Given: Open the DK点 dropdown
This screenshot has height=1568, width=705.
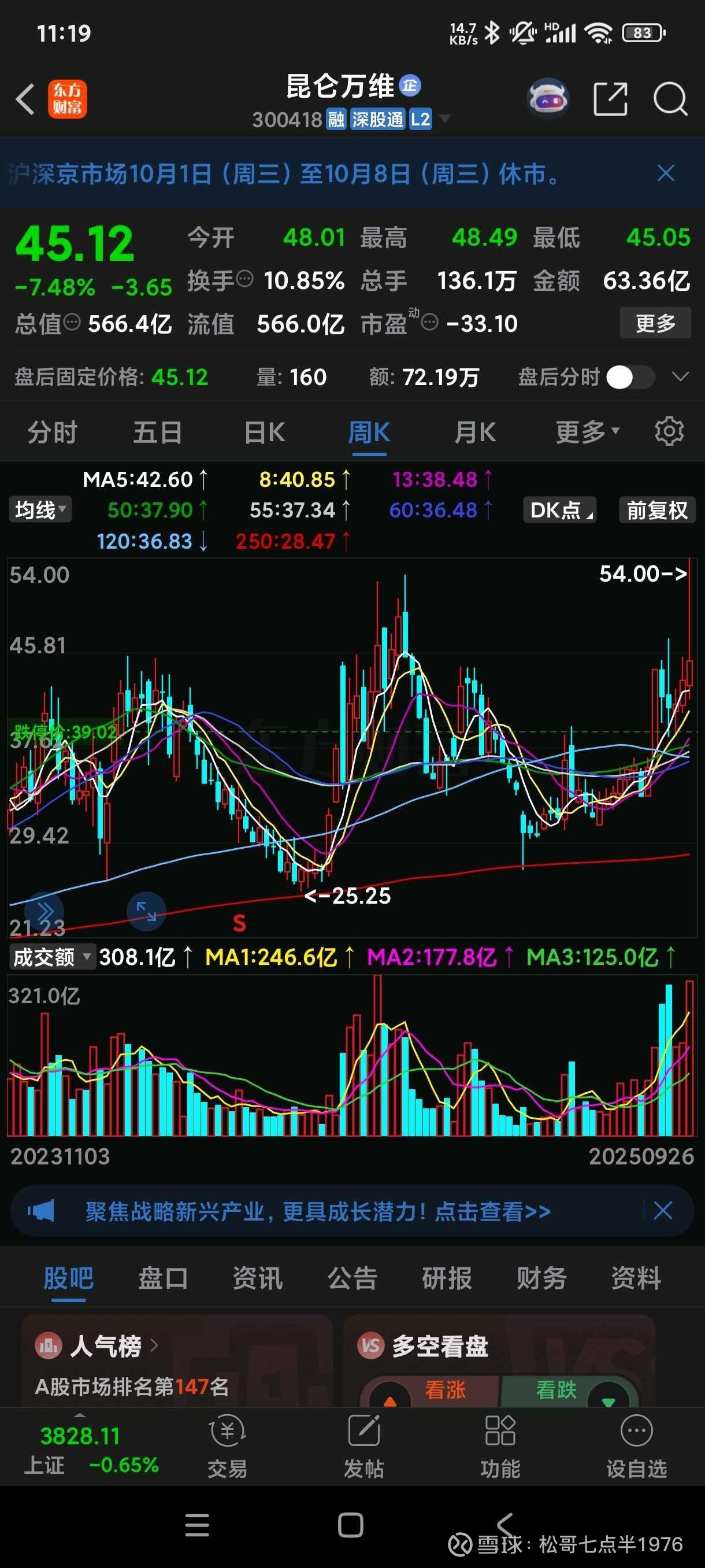Looking at the screenshot, I should point(559,510).
